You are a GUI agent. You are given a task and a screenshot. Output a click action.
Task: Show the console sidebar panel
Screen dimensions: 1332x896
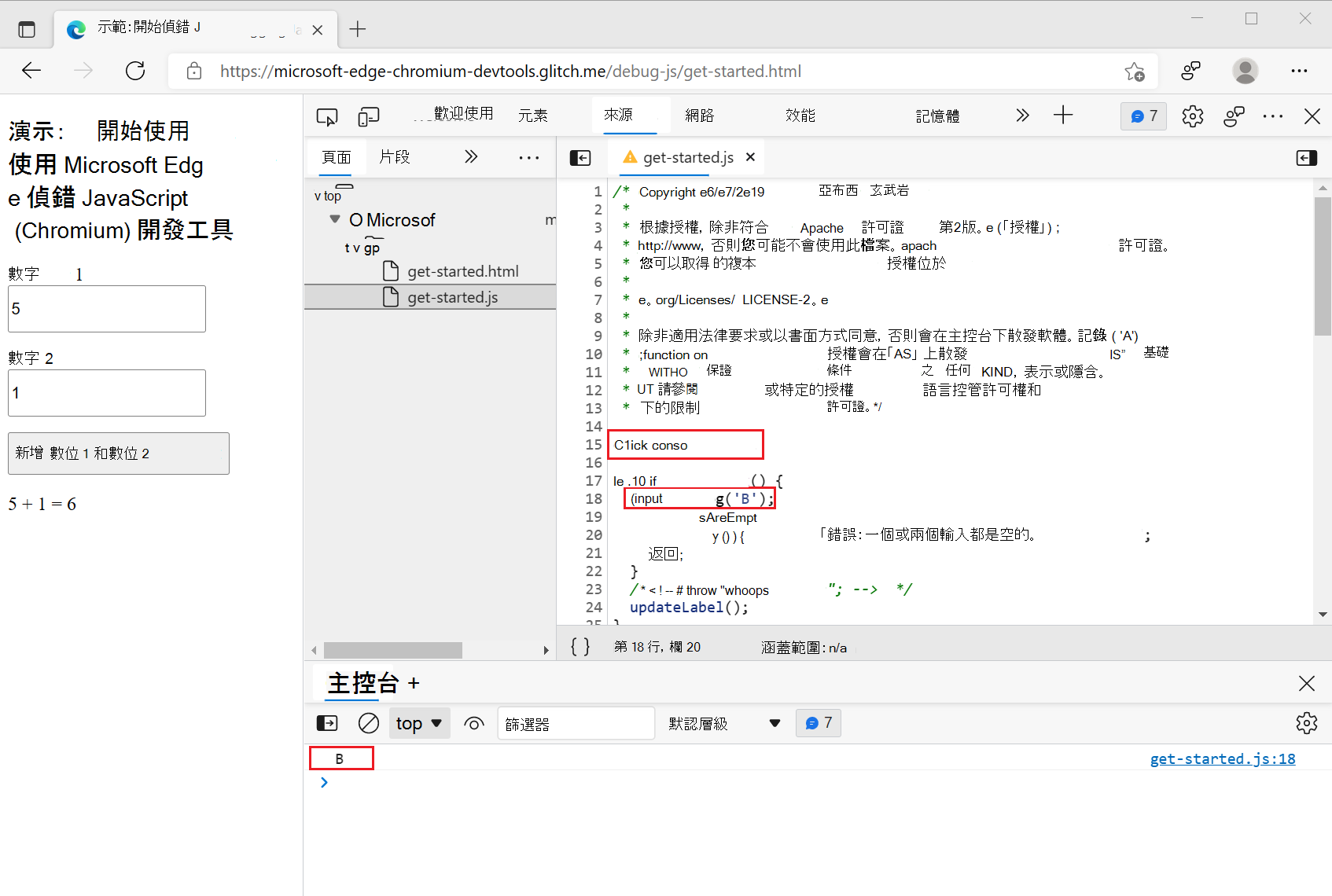pyautogui.click(x=326, y=722)
